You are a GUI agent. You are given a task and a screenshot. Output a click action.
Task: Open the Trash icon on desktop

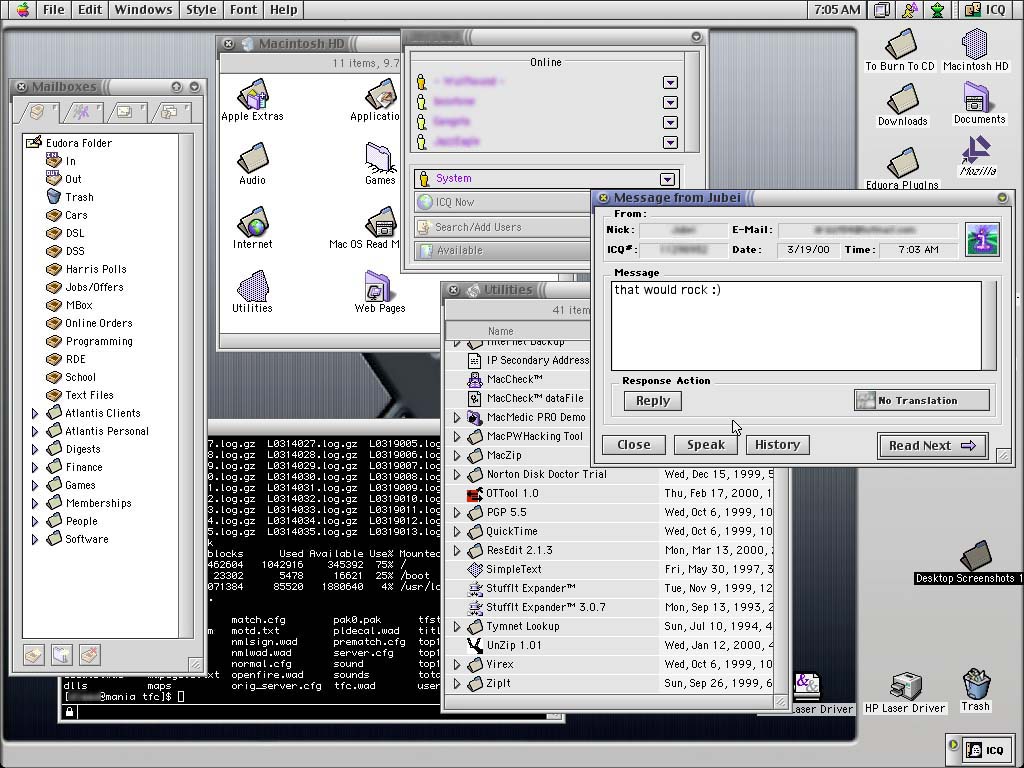pyautogui.click(x=976, y=685)
